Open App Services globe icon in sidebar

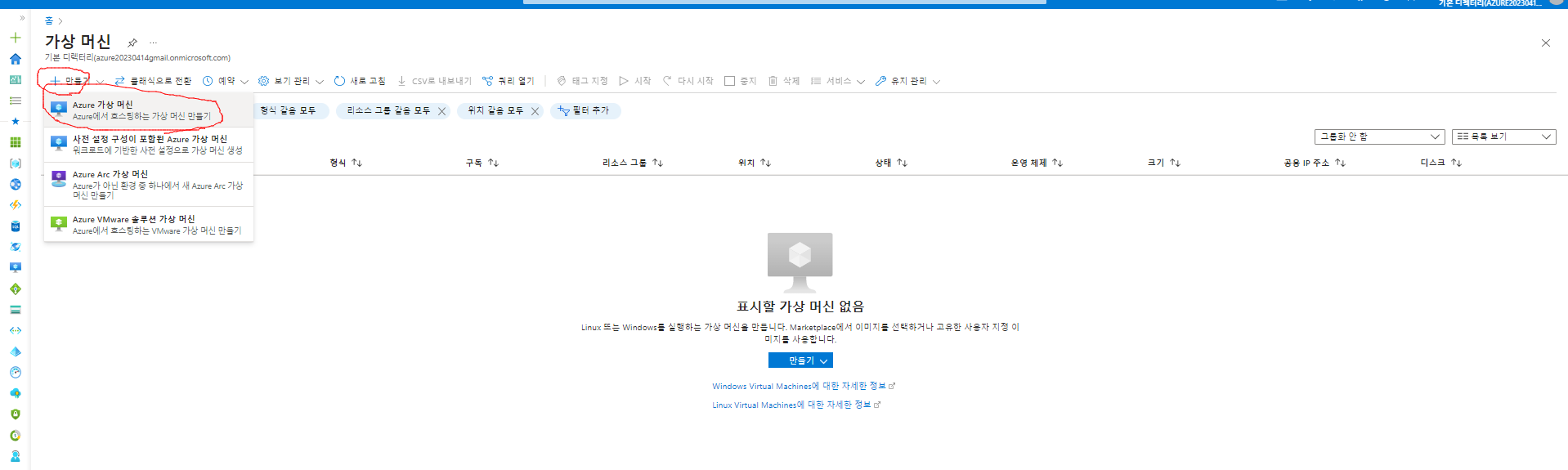click(15, 184)
